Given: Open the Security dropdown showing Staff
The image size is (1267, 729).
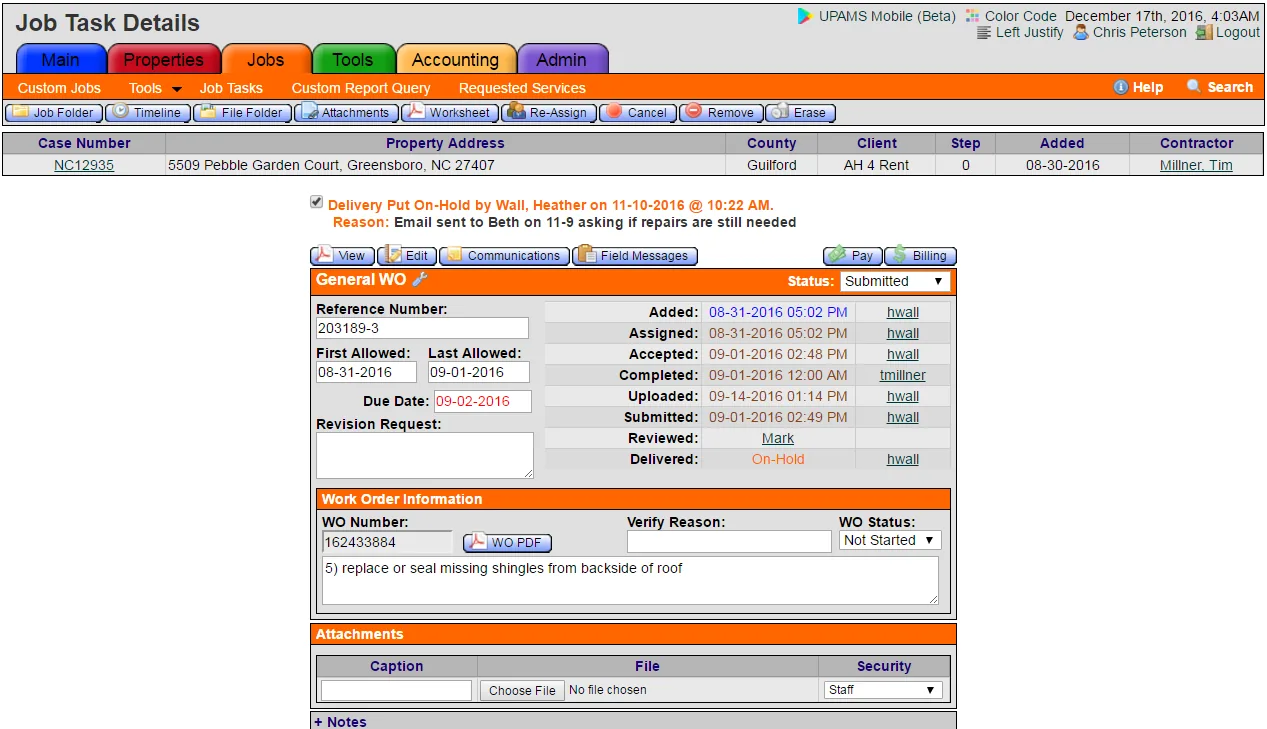Looking at the screenshot, I should tap(883, 690).
